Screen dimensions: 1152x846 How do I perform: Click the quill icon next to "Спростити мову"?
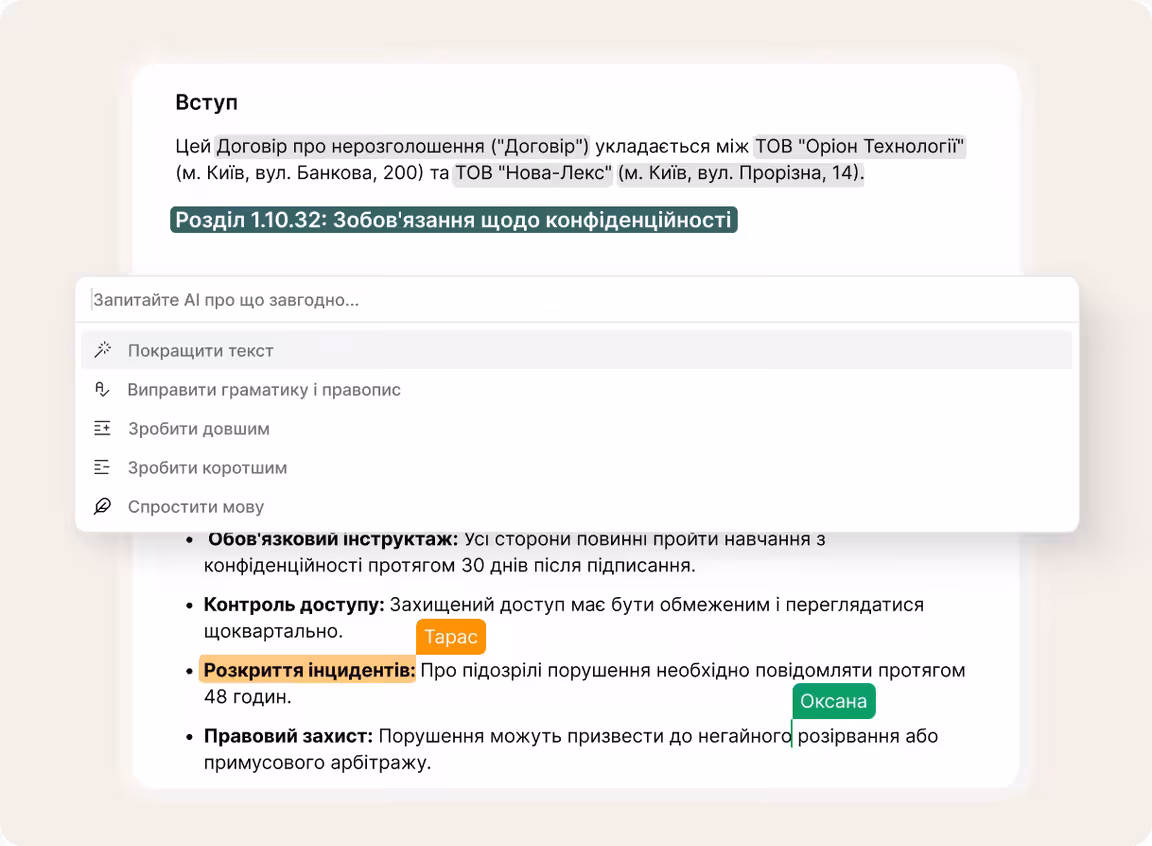click(101, 506)
